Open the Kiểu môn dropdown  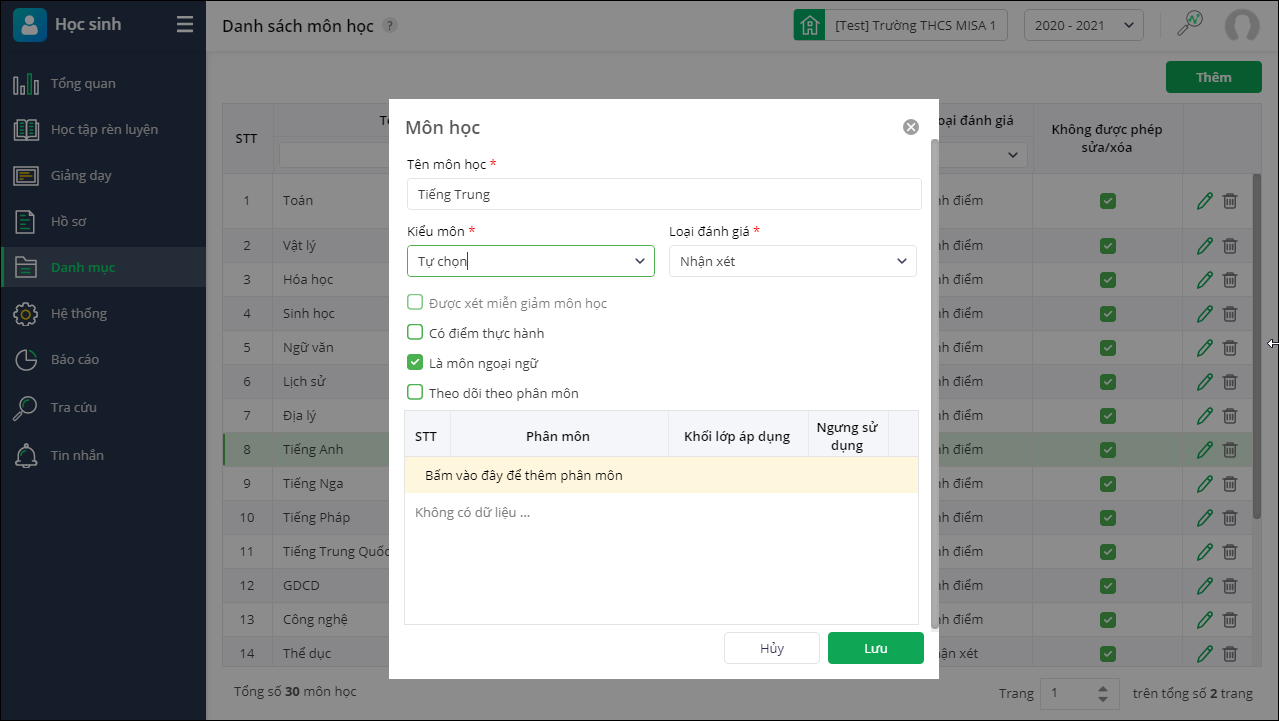coord(530,261)
